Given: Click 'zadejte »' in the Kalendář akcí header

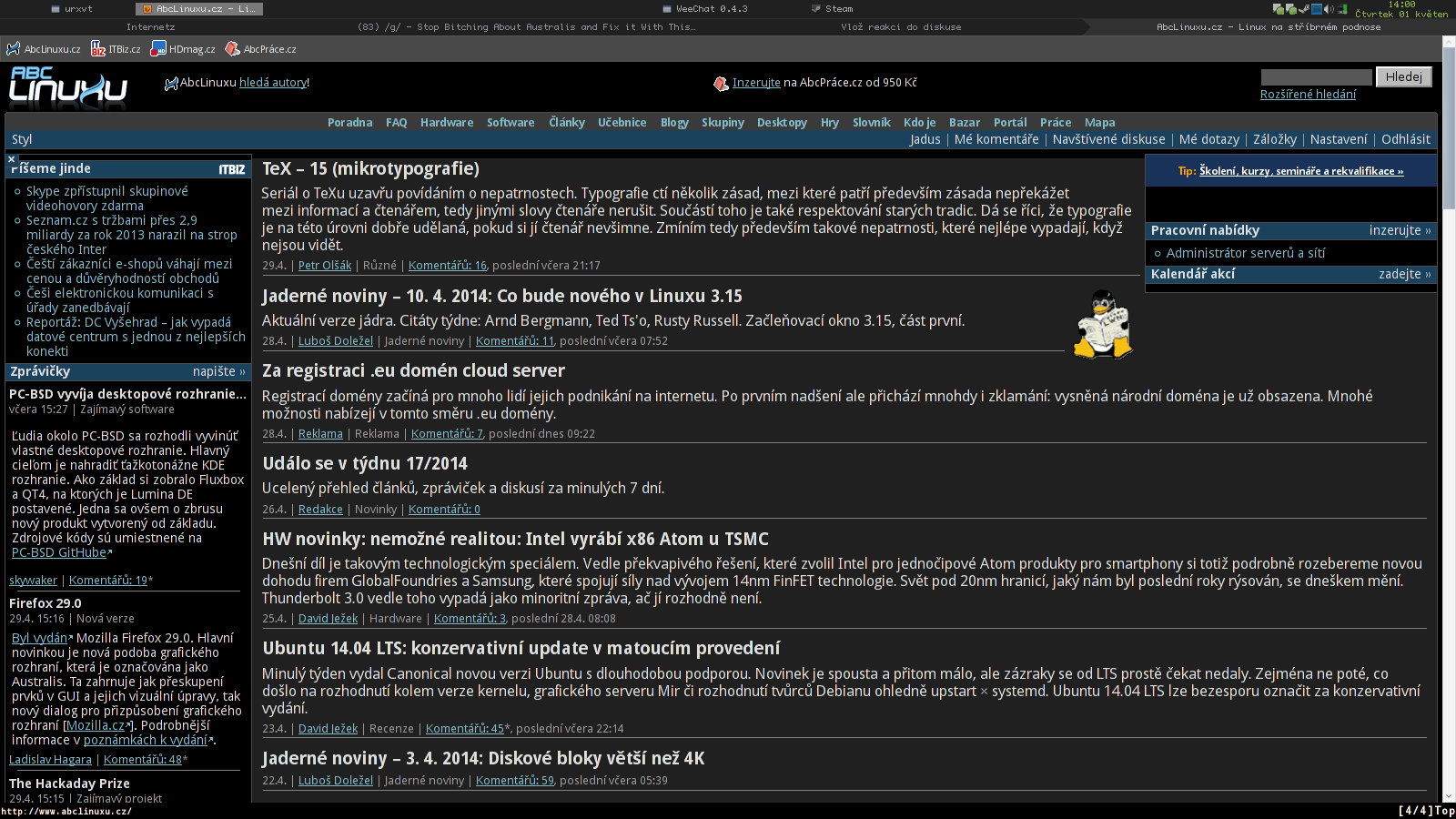Looking at the screenshot, I should [1405, 274].
